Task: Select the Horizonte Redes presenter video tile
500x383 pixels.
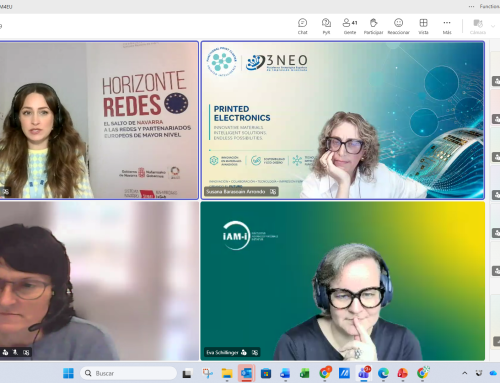Action: (x=99, y=120)
